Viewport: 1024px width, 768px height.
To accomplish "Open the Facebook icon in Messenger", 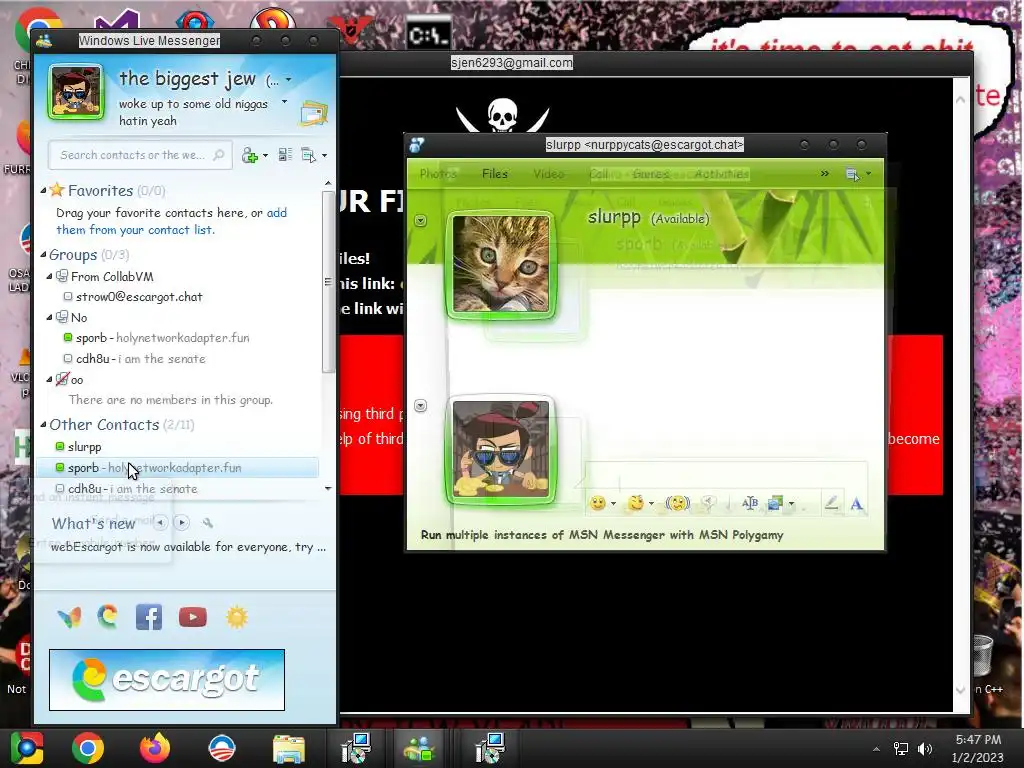I will (x=149, y=617).
